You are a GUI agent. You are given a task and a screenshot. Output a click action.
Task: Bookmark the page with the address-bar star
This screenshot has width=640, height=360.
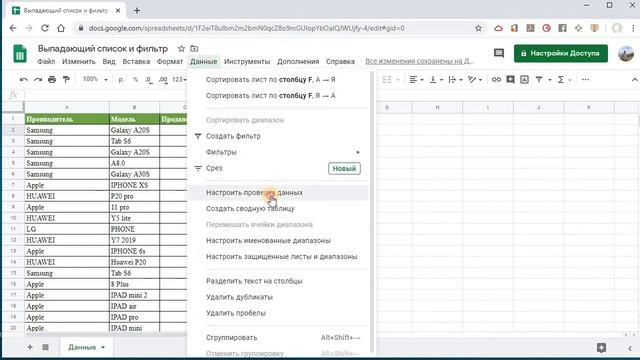click(478, 28)
